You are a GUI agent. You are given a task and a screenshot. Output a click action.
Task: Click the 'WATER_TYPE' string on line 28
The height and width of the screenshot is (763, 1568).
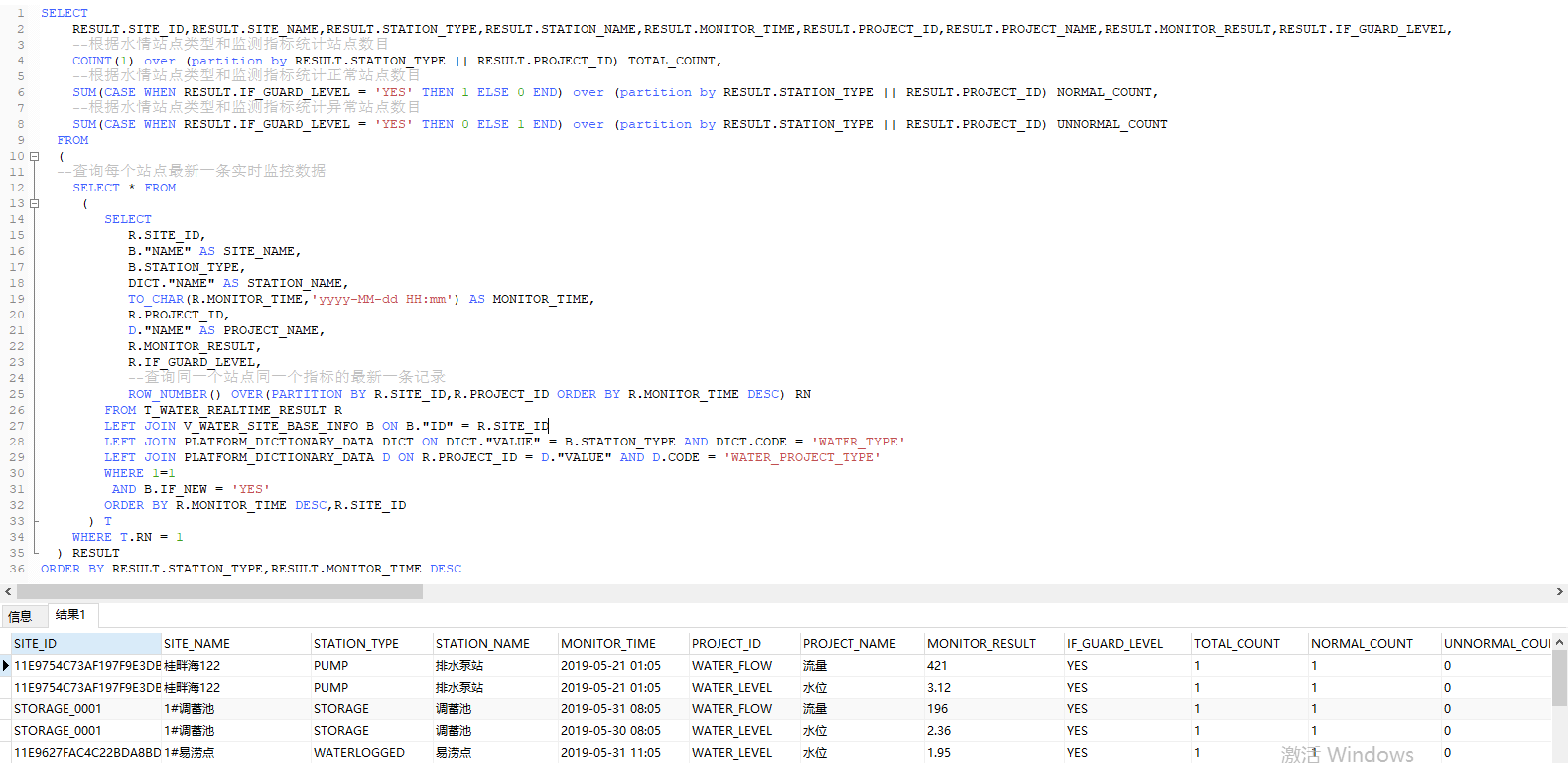click(858, 442)
